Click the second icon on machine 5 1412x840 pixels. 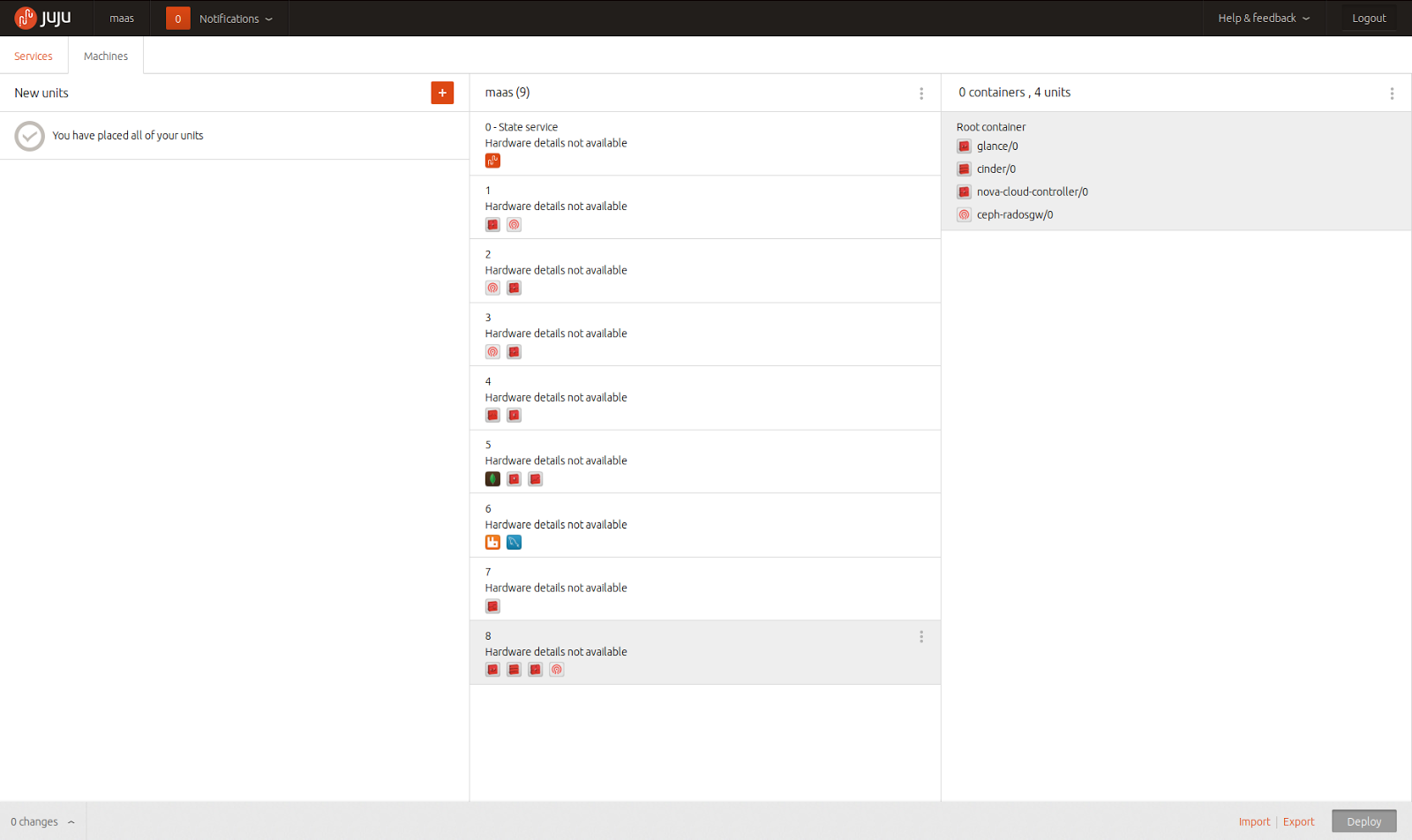tap(514, 479)
